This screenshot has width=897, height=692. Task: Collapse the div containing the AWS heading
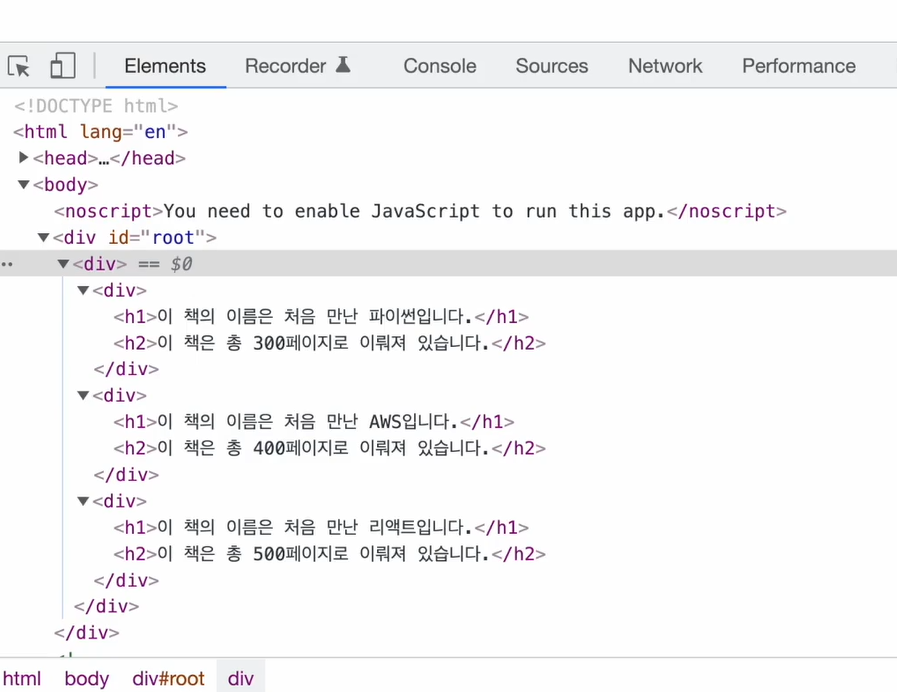pyautogui.click(x=83, y=395)
